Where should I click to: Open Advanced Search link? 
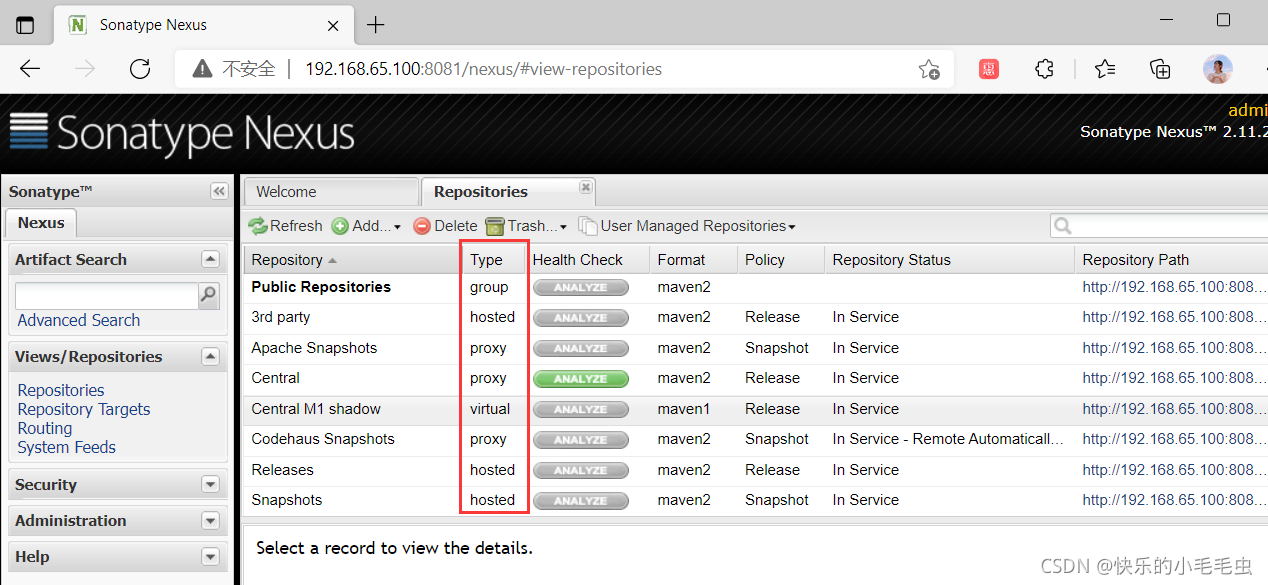point(79,320)
